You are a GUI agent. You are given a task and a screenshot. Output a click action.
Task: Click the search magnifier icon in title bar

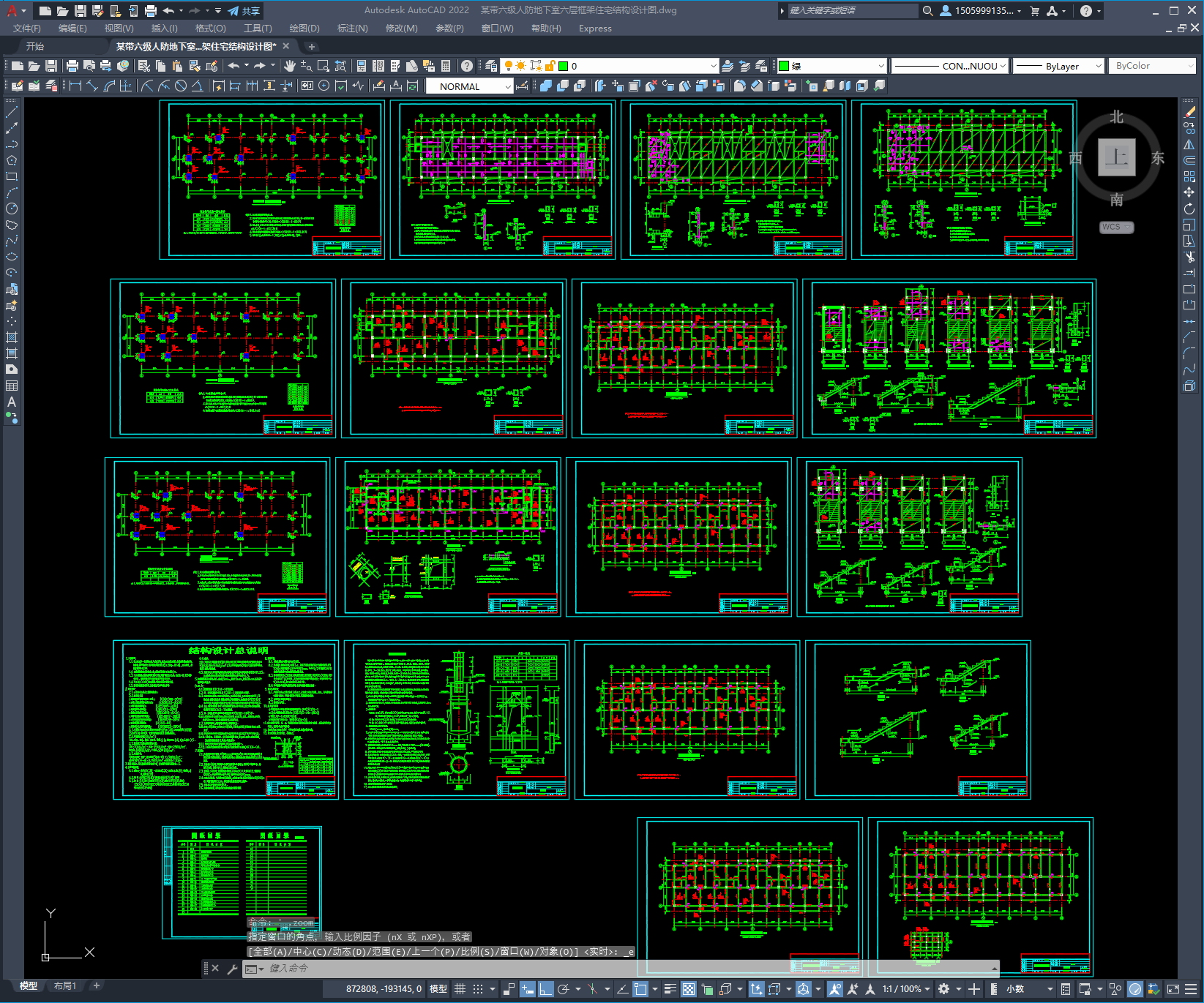927,11
